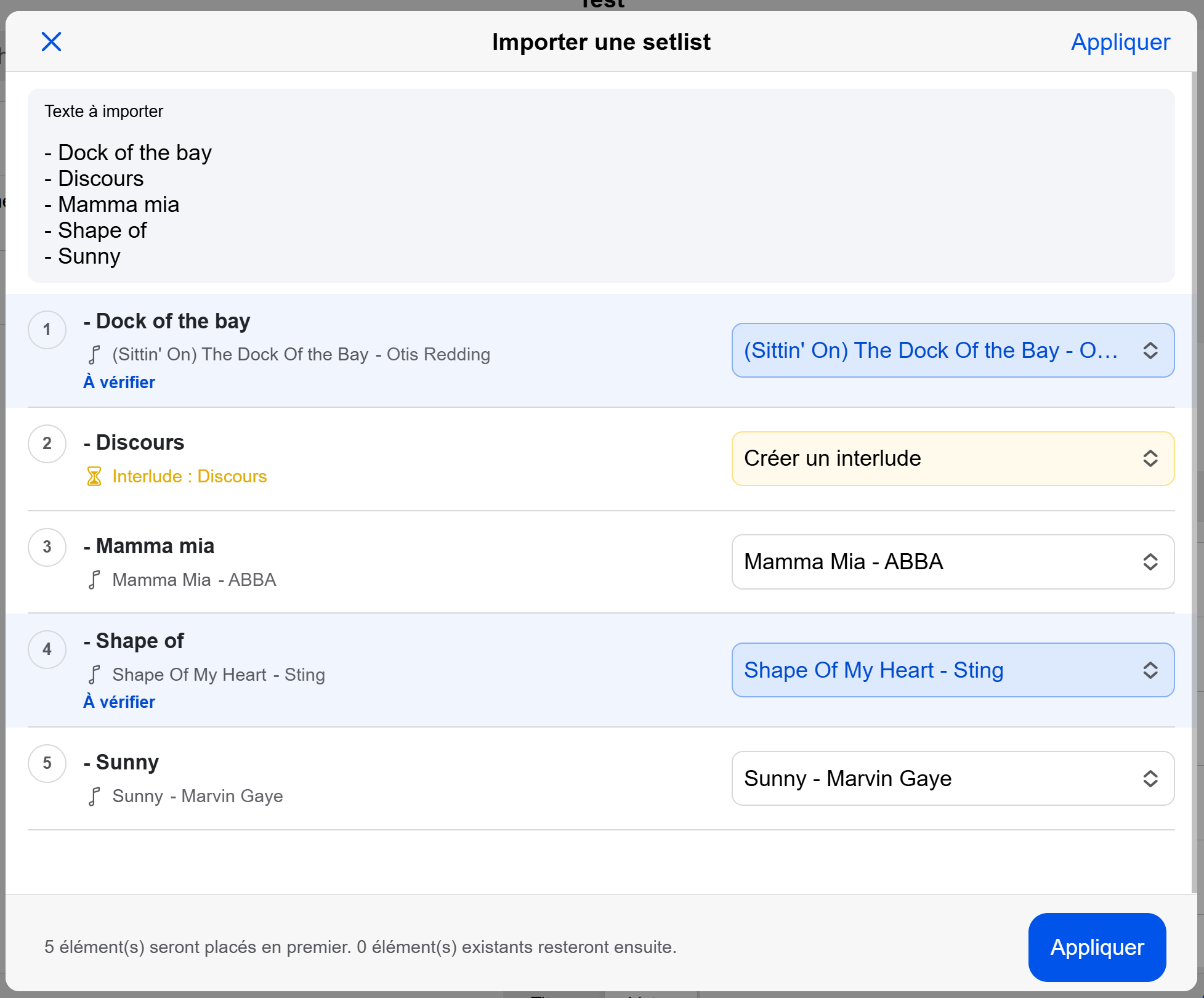Click À vérifier under Dock of the bay
Image resolution: width=1204 pixels, height=998 pixels.
click(x=119, y=383)
